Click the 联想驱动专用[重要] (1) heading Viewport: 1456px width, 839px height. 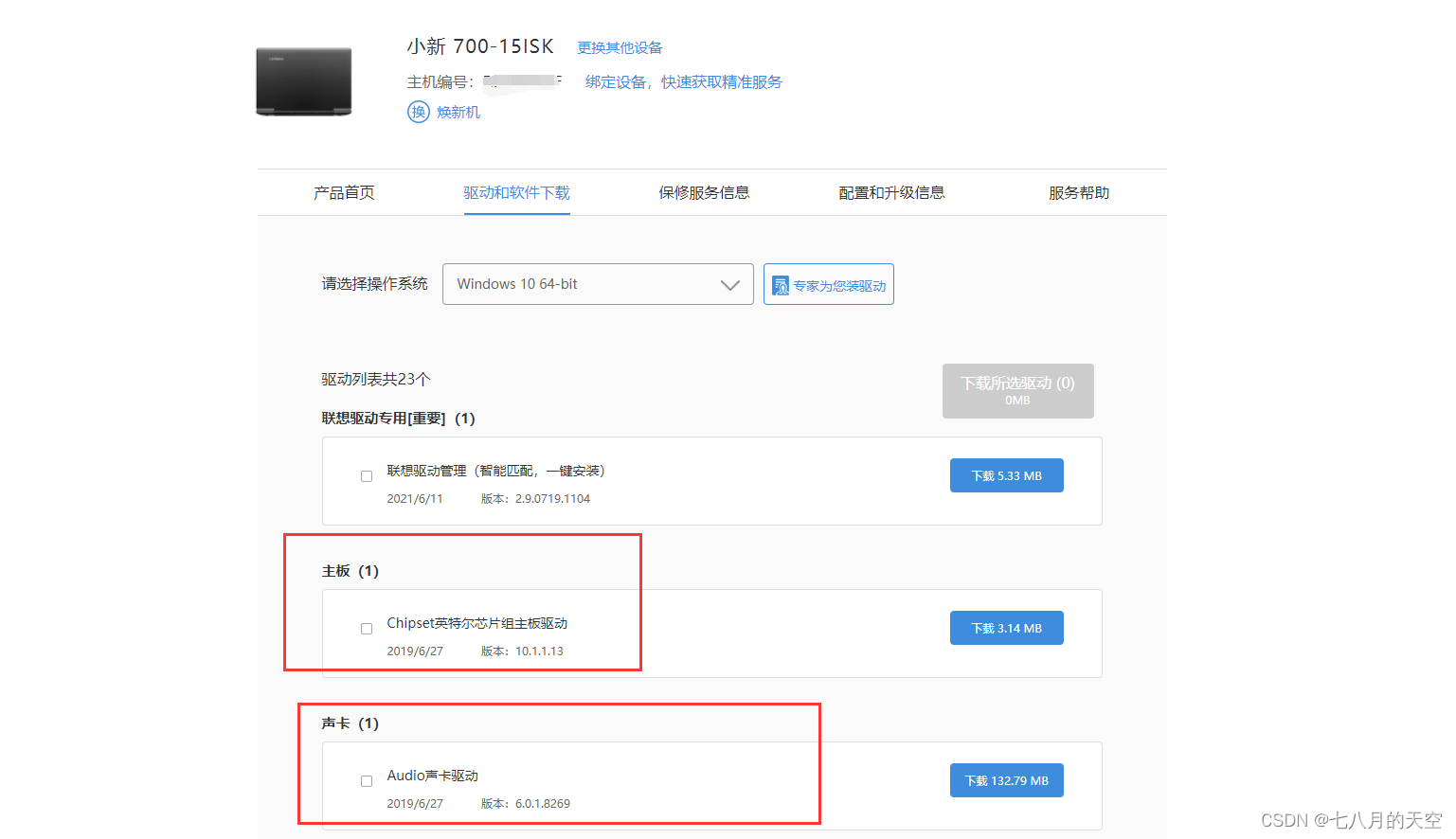(x=399, y=418)
